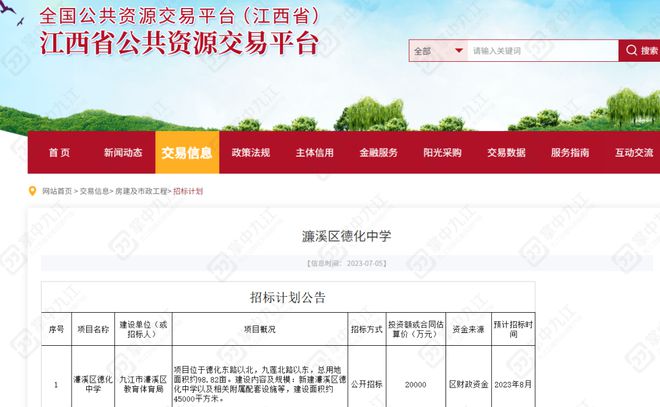This screenshot has height=407, width=660.
Task: Click the 建设单位（或招标人） column header
Action: coord(143,329)
